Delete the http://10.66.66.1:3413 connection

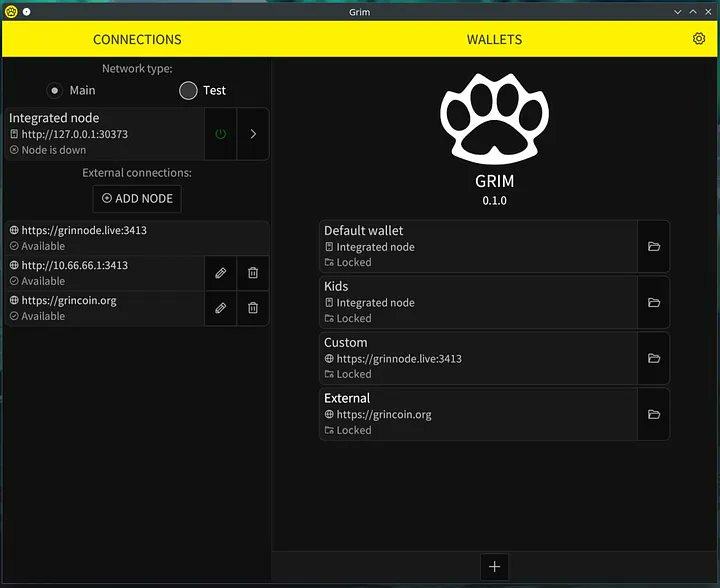point(253,273)
